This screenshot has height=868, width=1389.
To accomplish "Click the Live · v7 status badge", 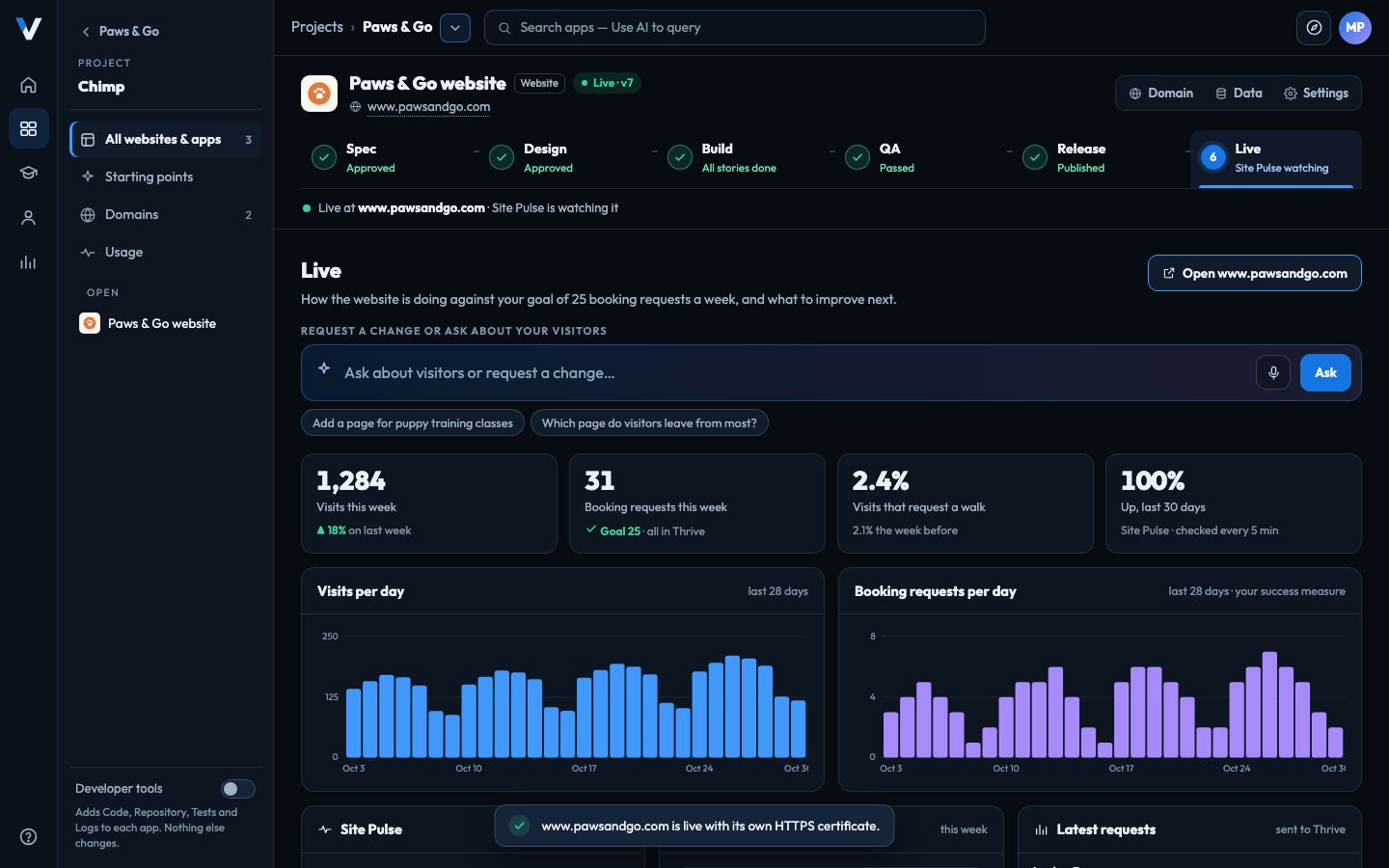I will (x=607, y=83).
